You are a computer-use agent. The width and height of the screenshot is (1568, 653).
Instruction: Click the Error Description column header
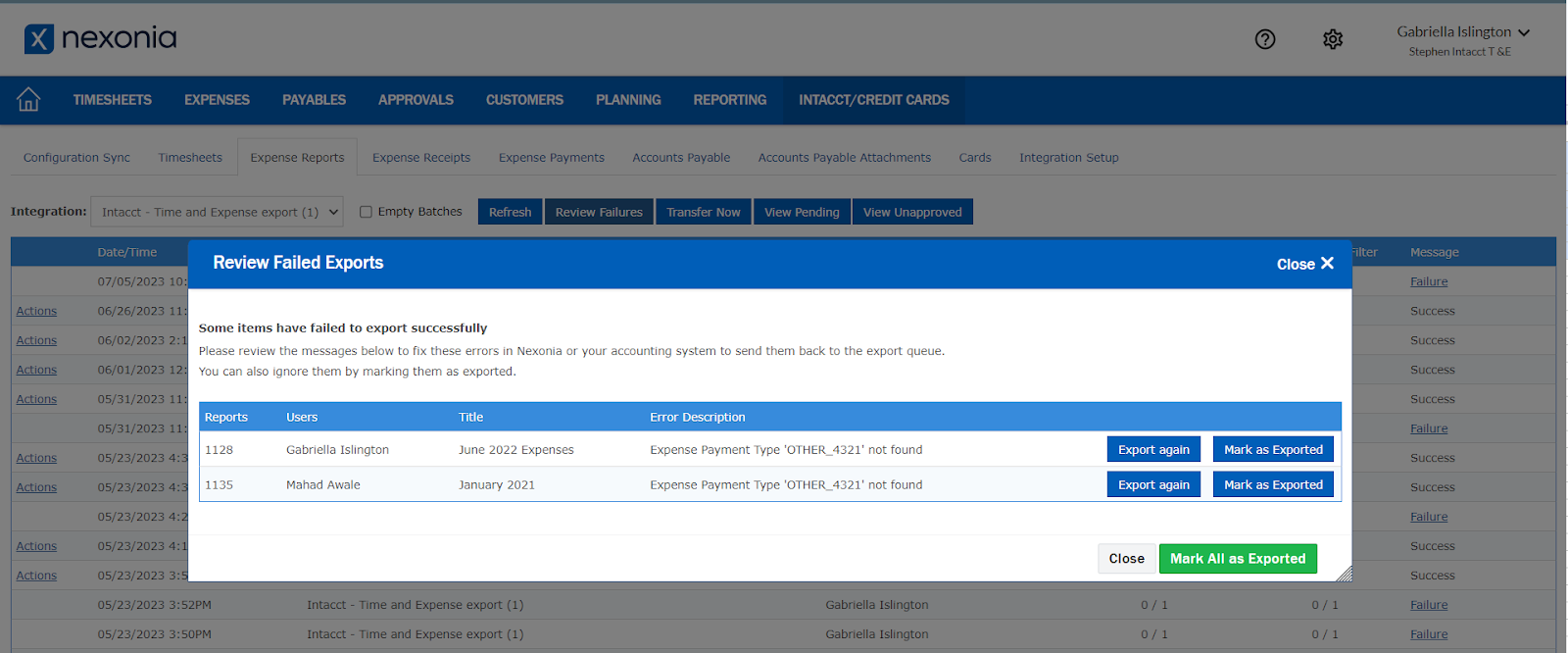(x=698, y=417)
